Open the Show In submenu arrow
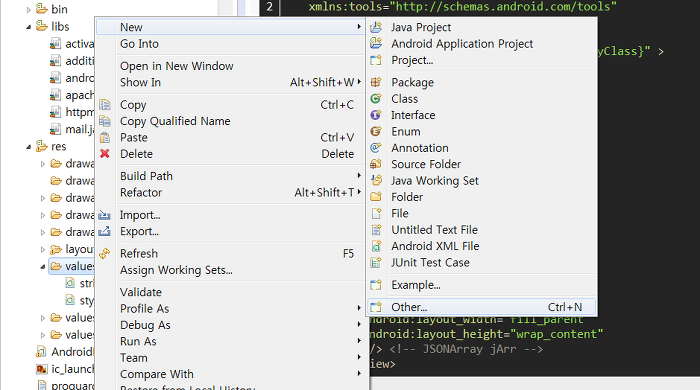 coord(359,82)
